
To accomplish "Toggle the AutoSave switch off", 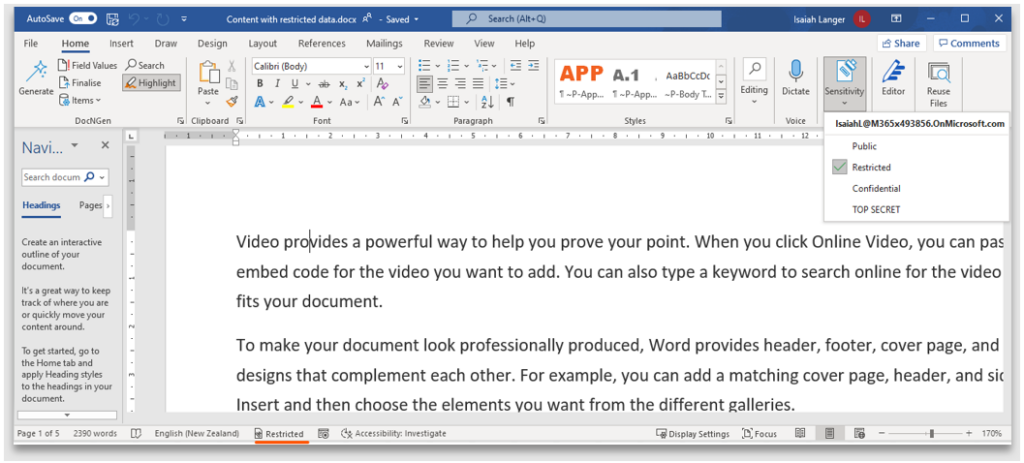I will click(x=82, y=19).
